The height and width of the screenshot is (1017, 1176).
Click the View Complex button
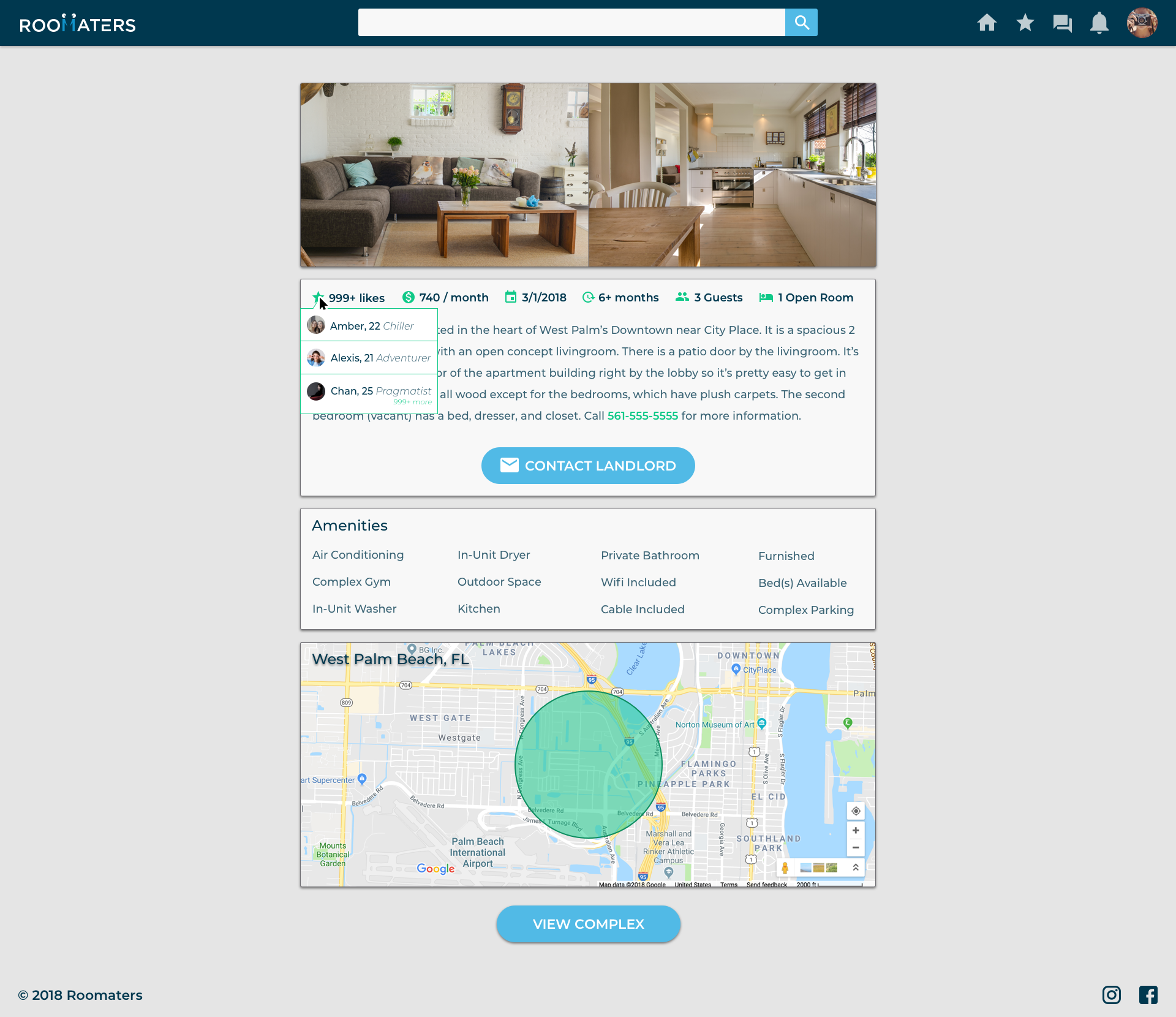588,924
